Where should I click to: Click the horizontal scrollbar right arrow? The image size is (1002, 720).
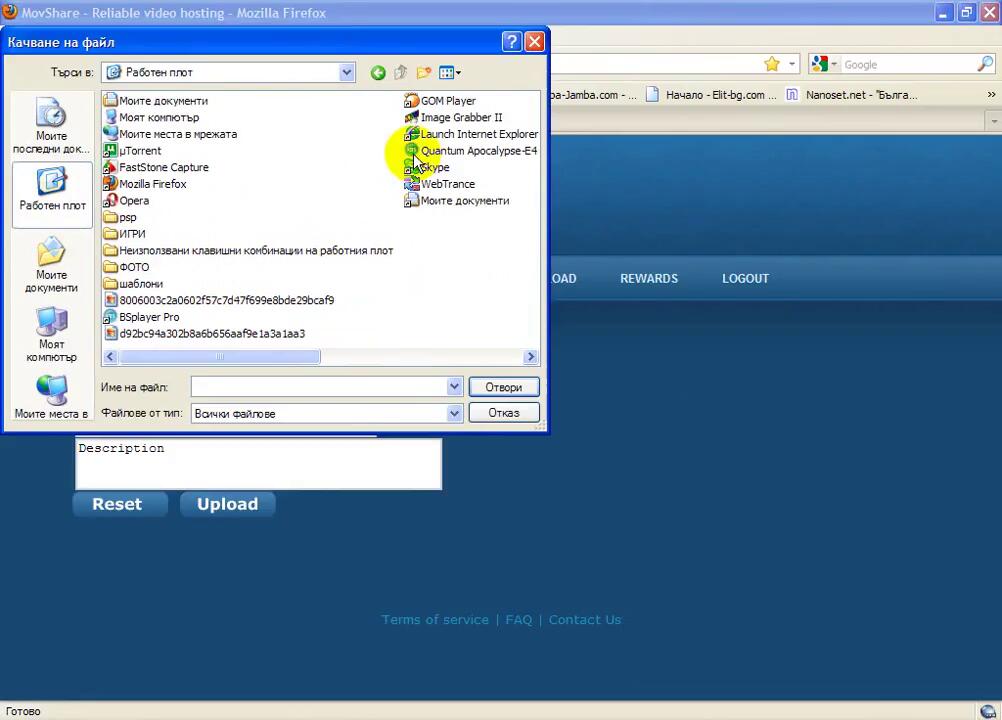531,357
